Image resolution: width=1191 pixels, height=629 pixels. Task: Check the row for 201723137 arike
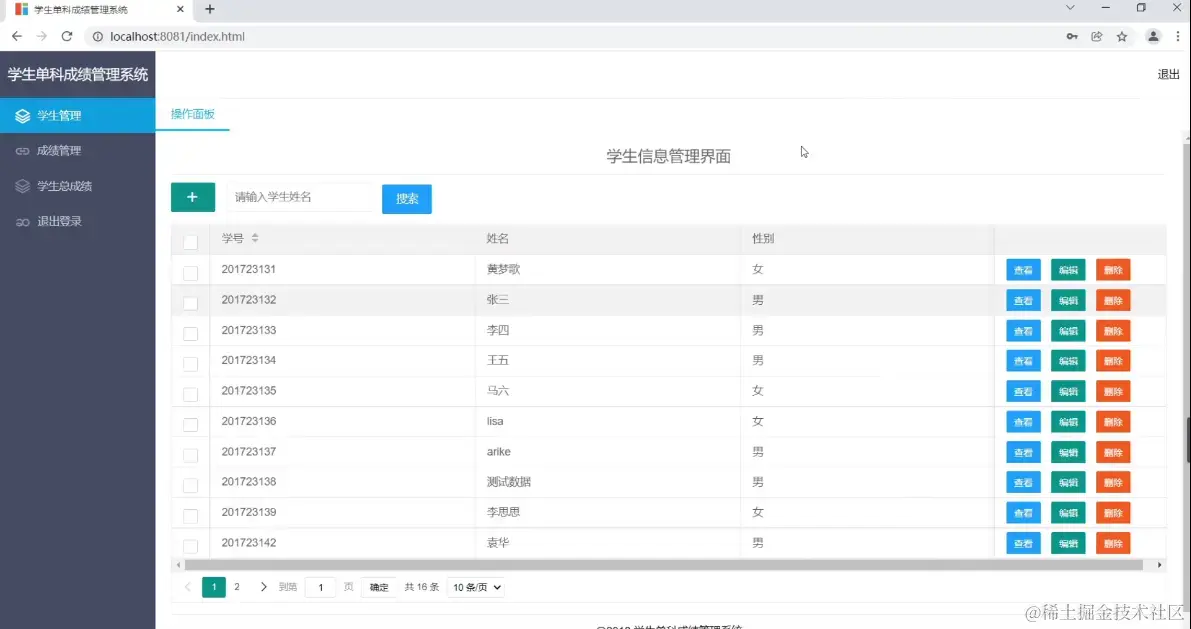(x=191, y=455)
